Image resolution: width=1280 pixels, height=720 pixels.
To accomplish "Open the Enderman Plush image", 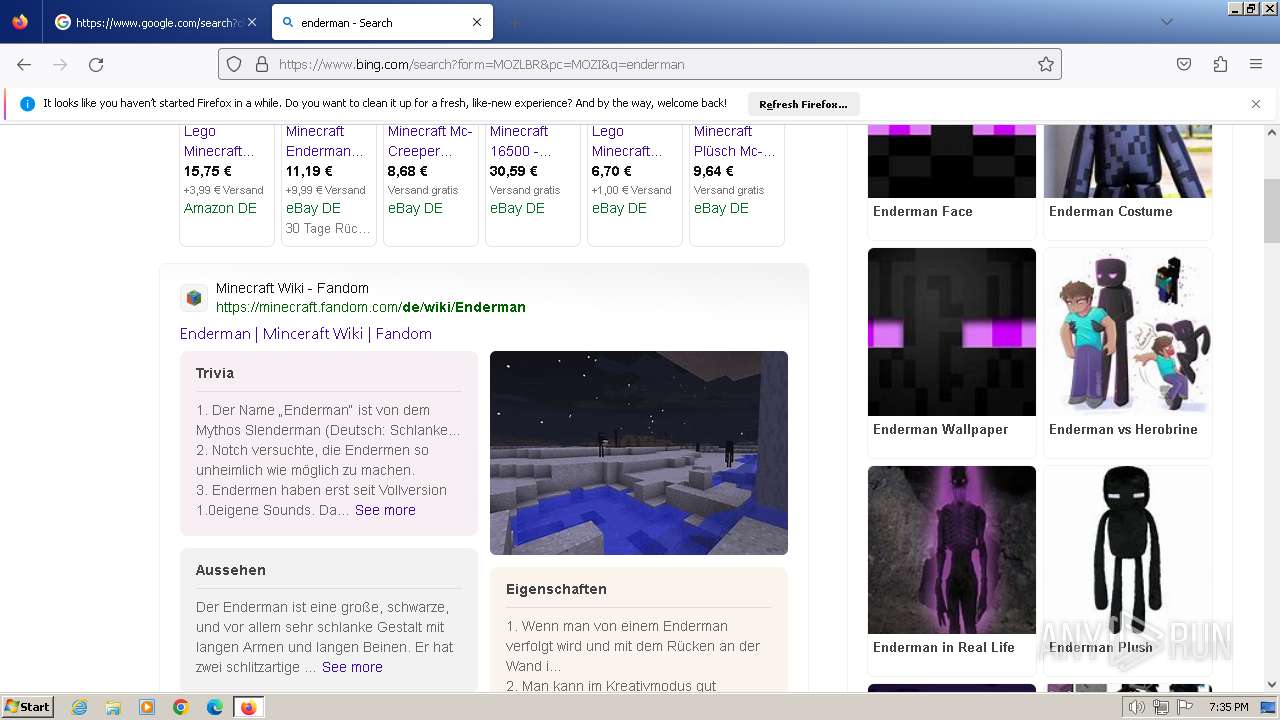I will coord(1128,550).
